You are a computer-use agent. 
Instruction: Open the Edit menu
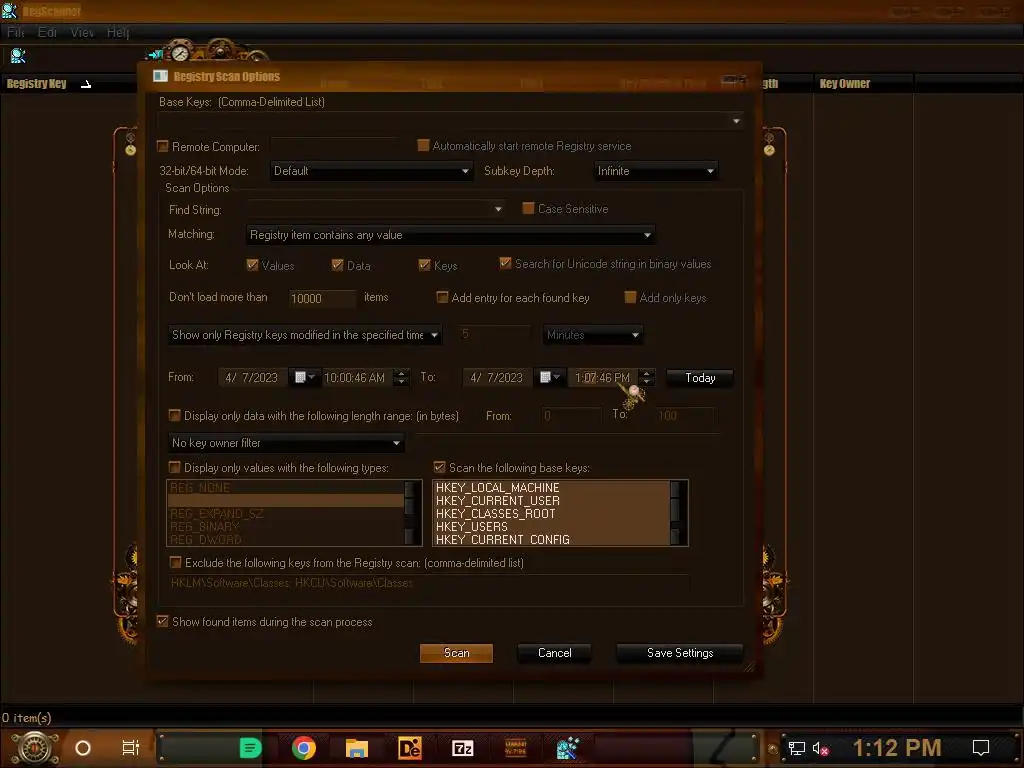point(47,32)
